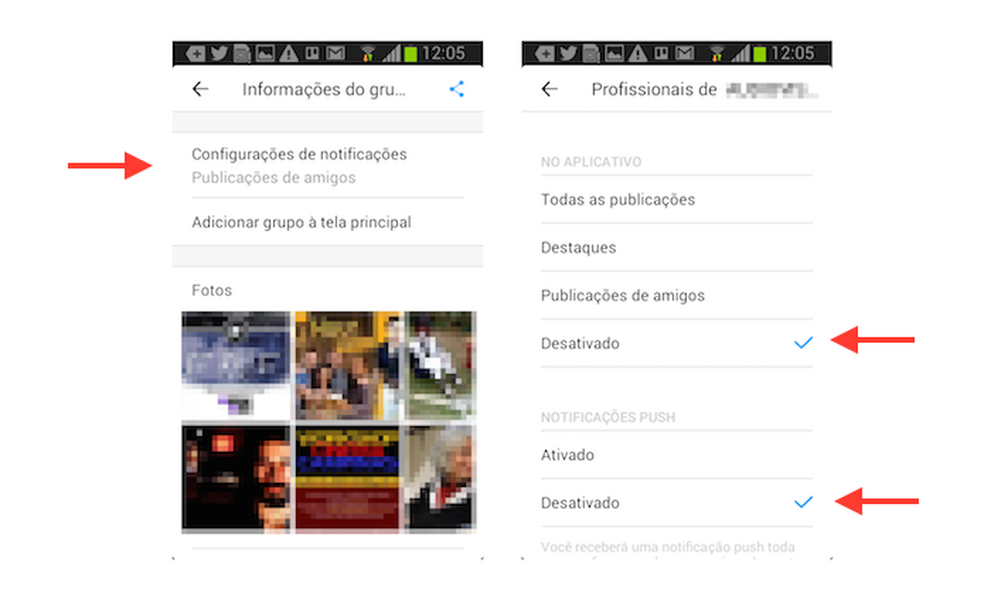
Task: Tap Adicionar grupo à tela principal
Action: point(302,222)
